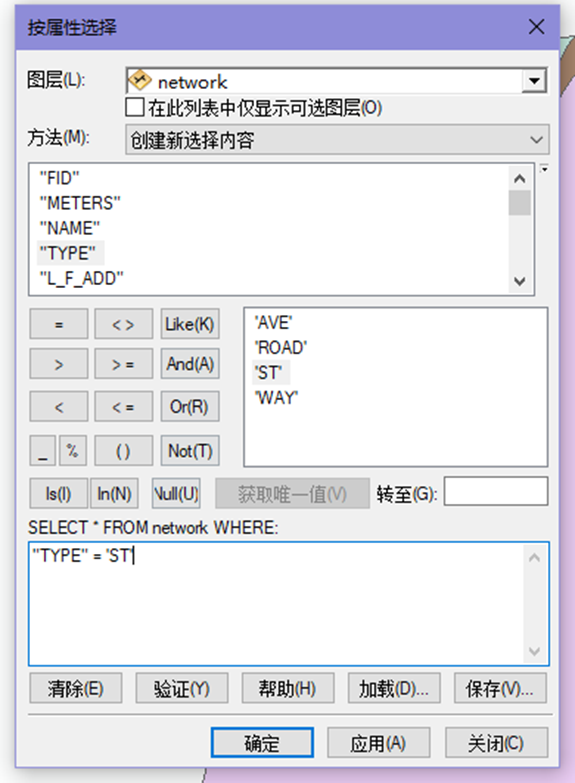Click the 确定 confirm button
The width and height of the screenshot is (575, 783).
[x=262, y=743]
